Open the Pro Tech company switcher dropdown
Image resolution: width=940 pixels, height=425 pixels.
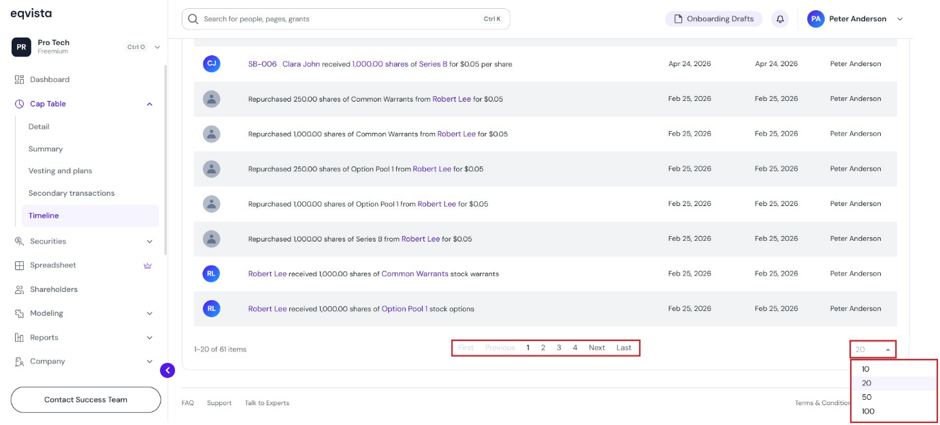tap(157, 47)
